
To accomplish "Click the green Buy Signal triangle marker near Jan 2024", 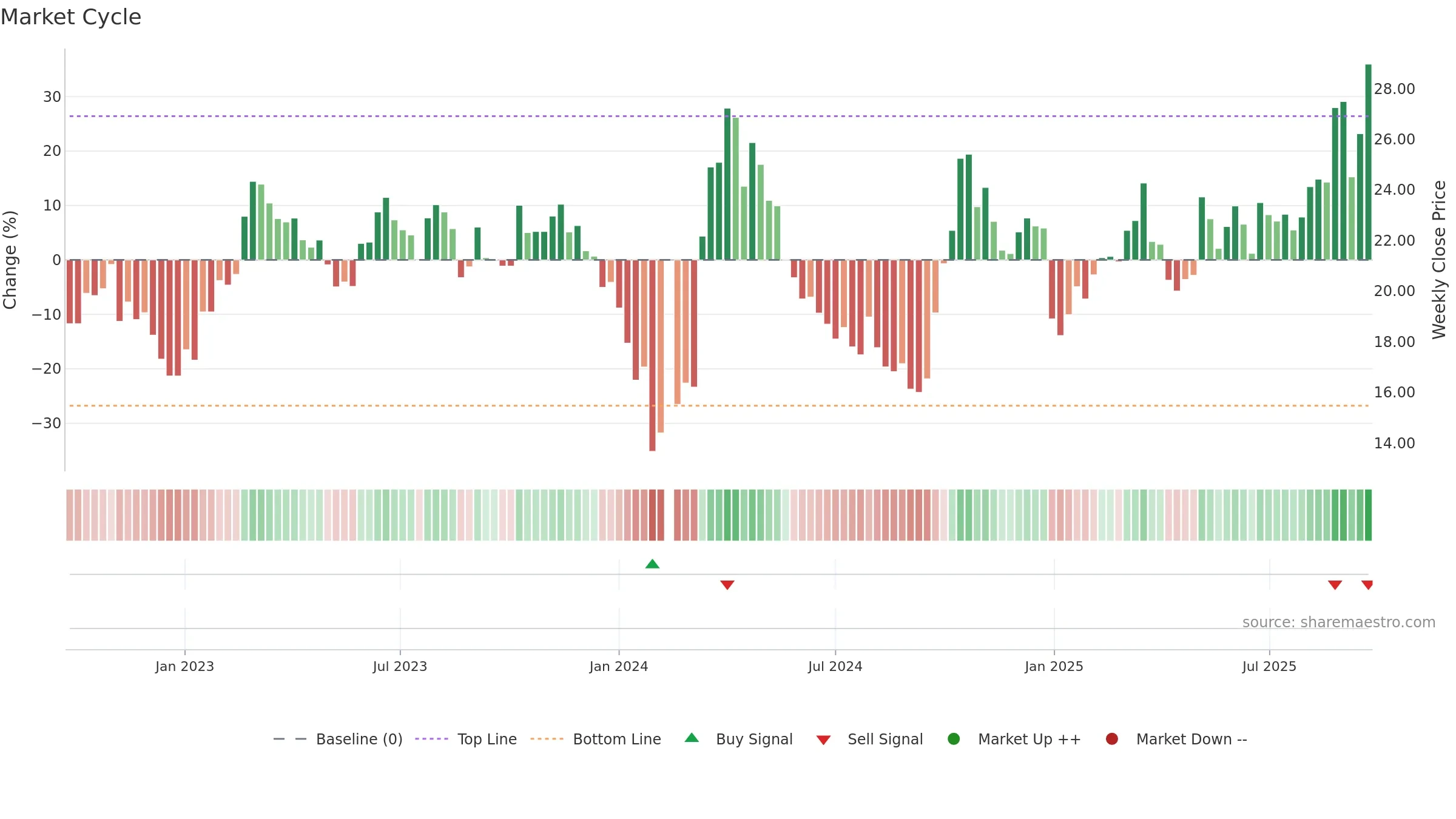I will click(x=652, y=564).
